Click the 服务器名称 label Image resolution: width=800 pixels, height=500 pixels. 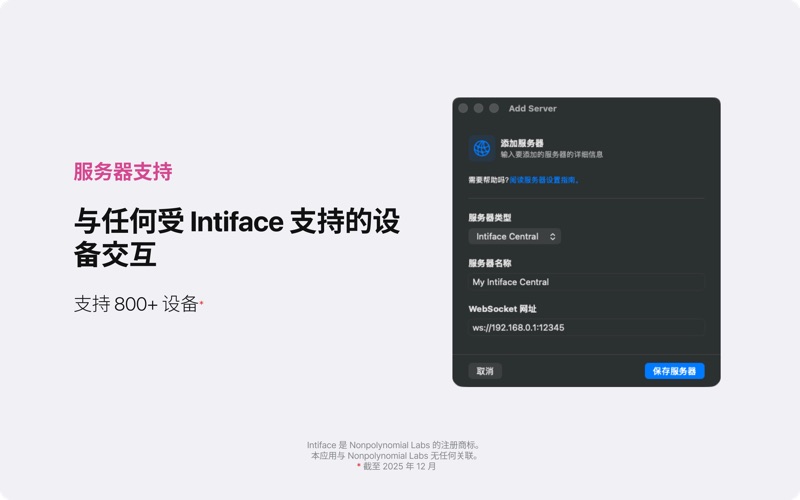tap(490, 263)
